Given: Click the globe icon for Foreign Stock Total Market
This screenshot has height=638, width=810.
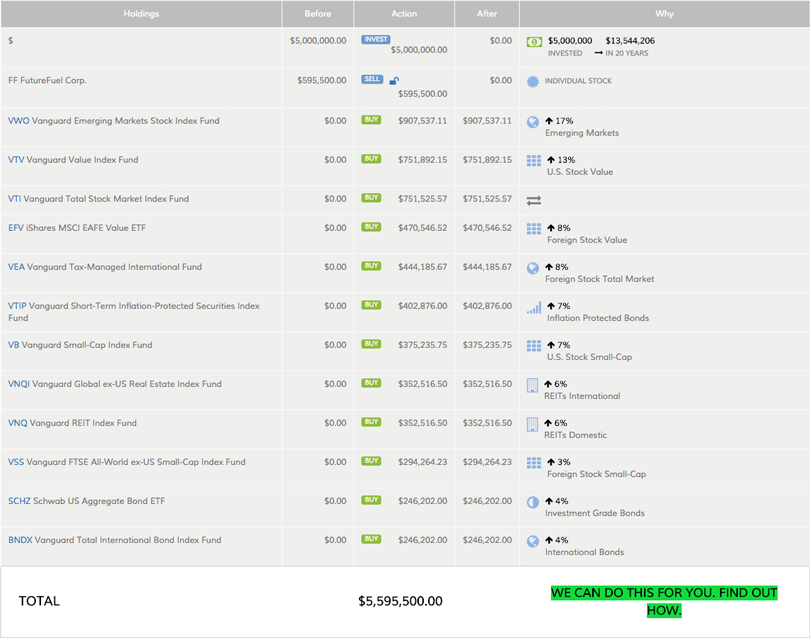Looking at the screenshot, I should point(533,268).
